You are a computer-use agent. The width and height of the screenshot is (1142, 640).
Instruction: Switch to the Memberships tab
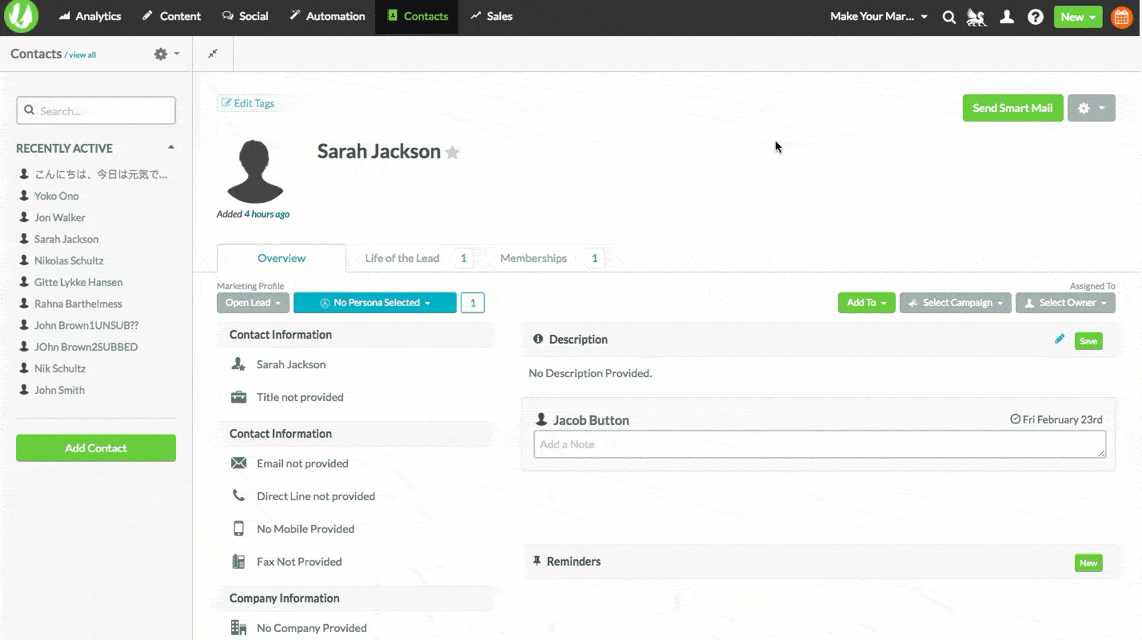[x=533, y=258]
